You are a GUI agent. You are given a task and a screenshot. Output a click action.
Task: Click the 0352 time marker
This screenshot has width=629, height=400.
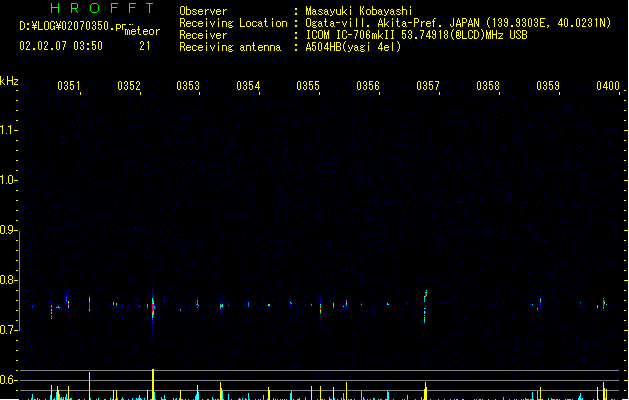coord(129,85)
